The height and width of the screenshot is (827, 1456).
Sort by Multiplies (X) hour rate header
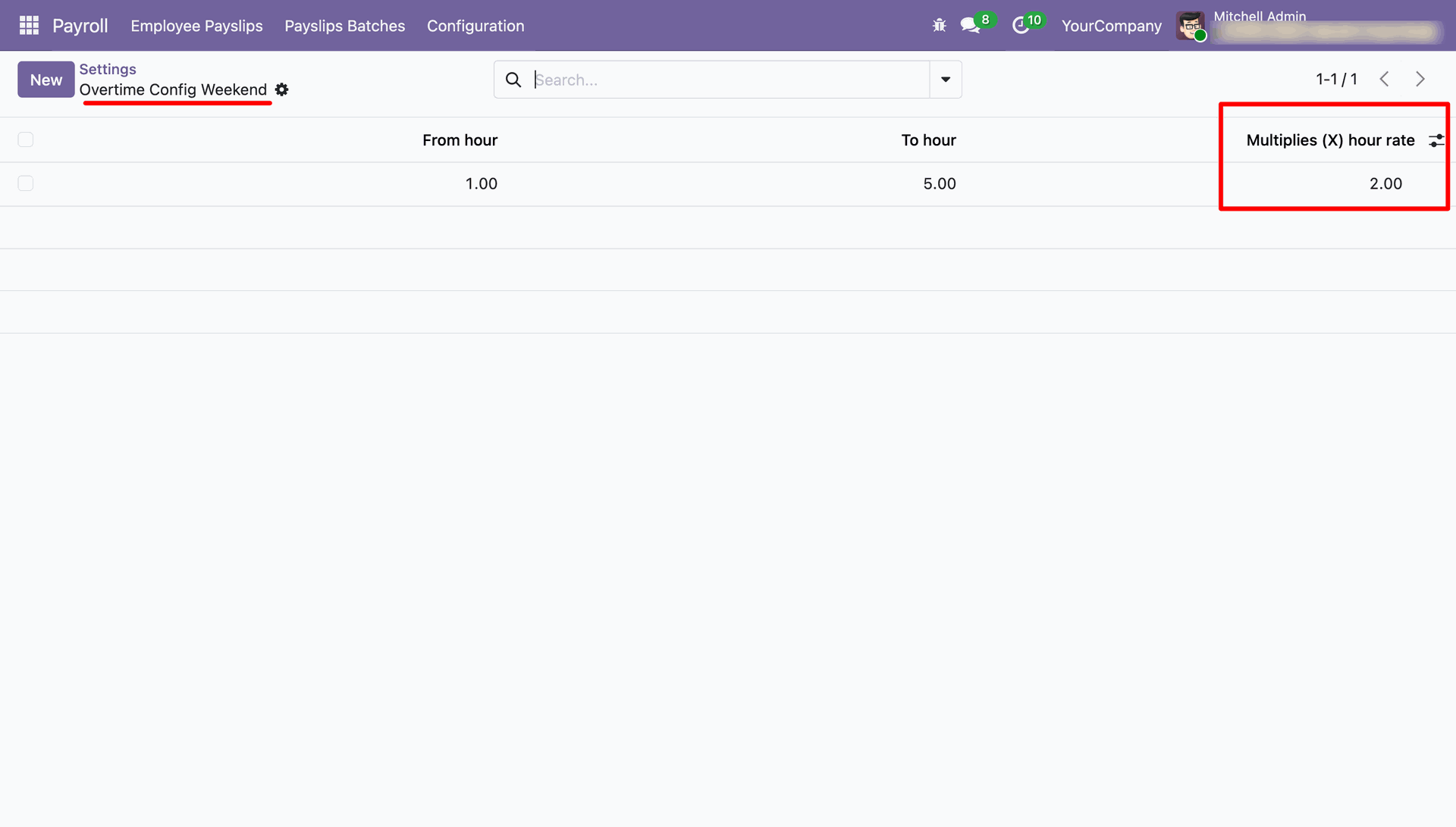(x=1330, y=140)
